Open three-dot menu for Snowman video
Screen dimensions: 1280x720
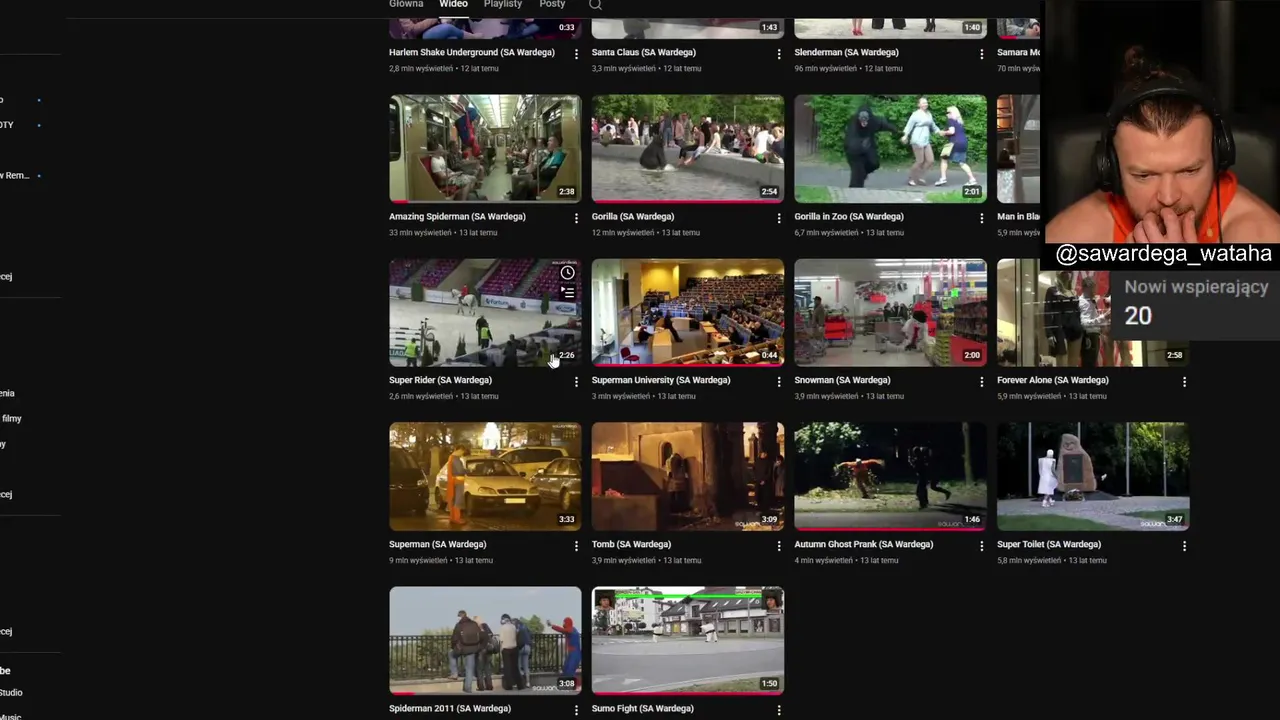(x=981, y=382)
